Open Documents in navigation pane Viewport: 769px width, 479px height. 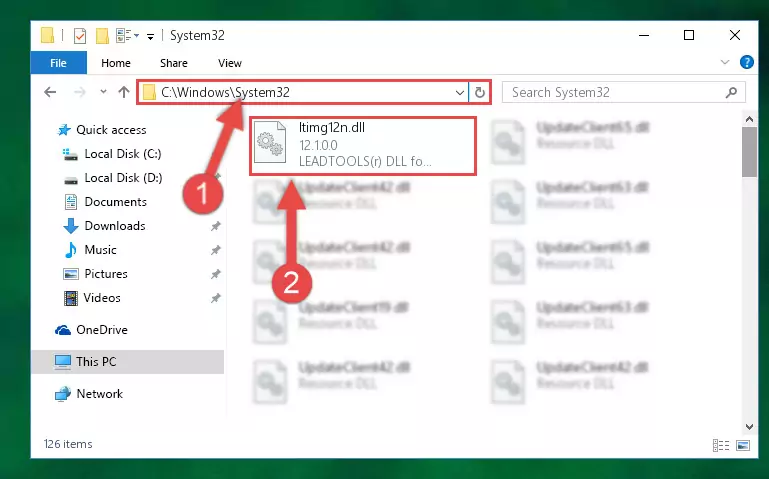point(115,202)
